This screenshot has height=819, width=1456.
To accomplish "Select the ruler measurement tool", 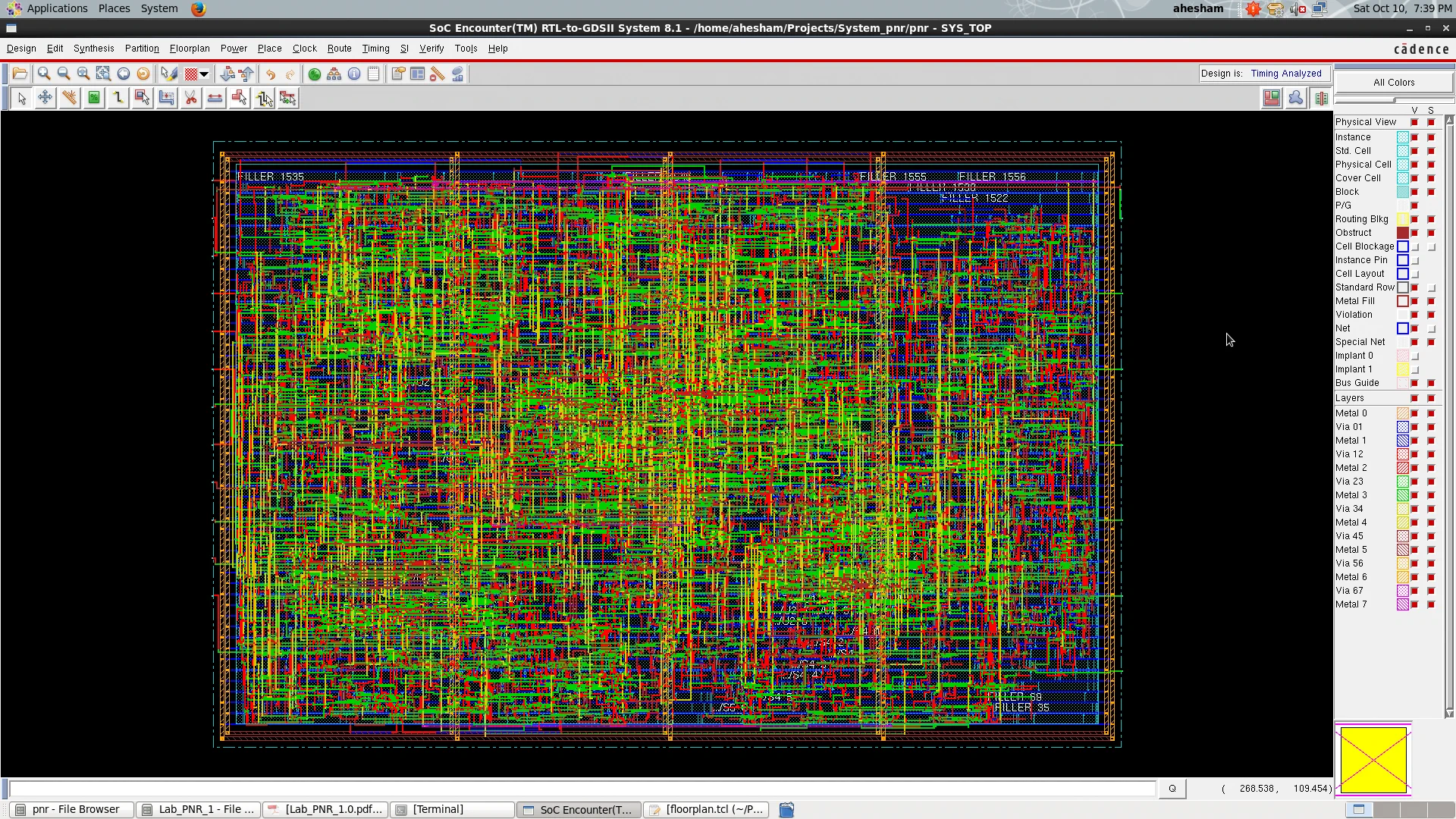I will pos(70,98).
